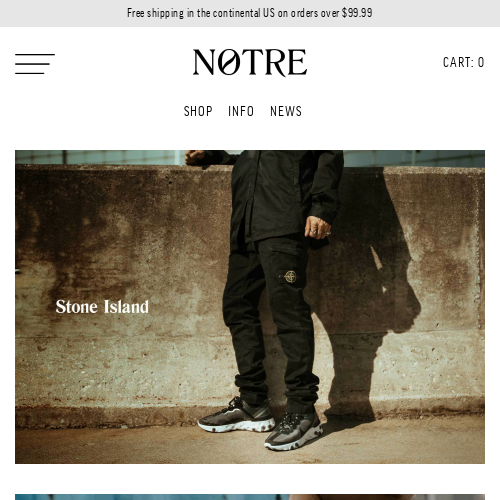The width and height of the screenshot is (500, 500).
Task: Click the black cargo pants in photo
Action: pyautogui.click(x=270, y=320)
